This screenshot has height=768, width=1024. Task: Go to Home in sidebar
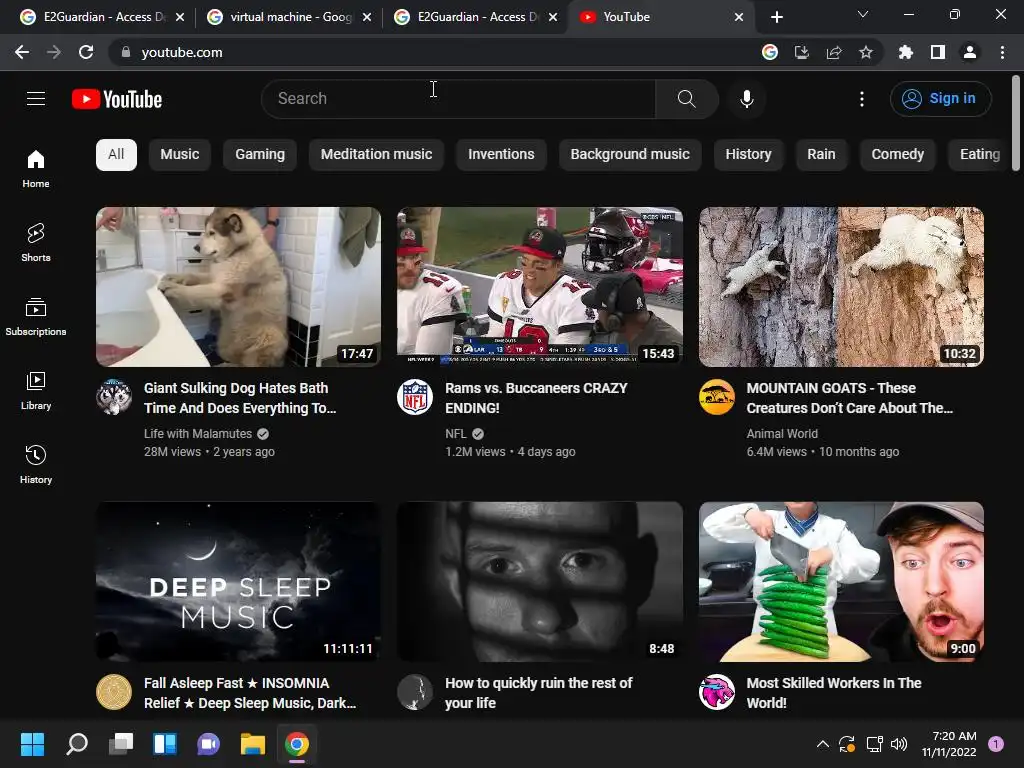point(36,169)
